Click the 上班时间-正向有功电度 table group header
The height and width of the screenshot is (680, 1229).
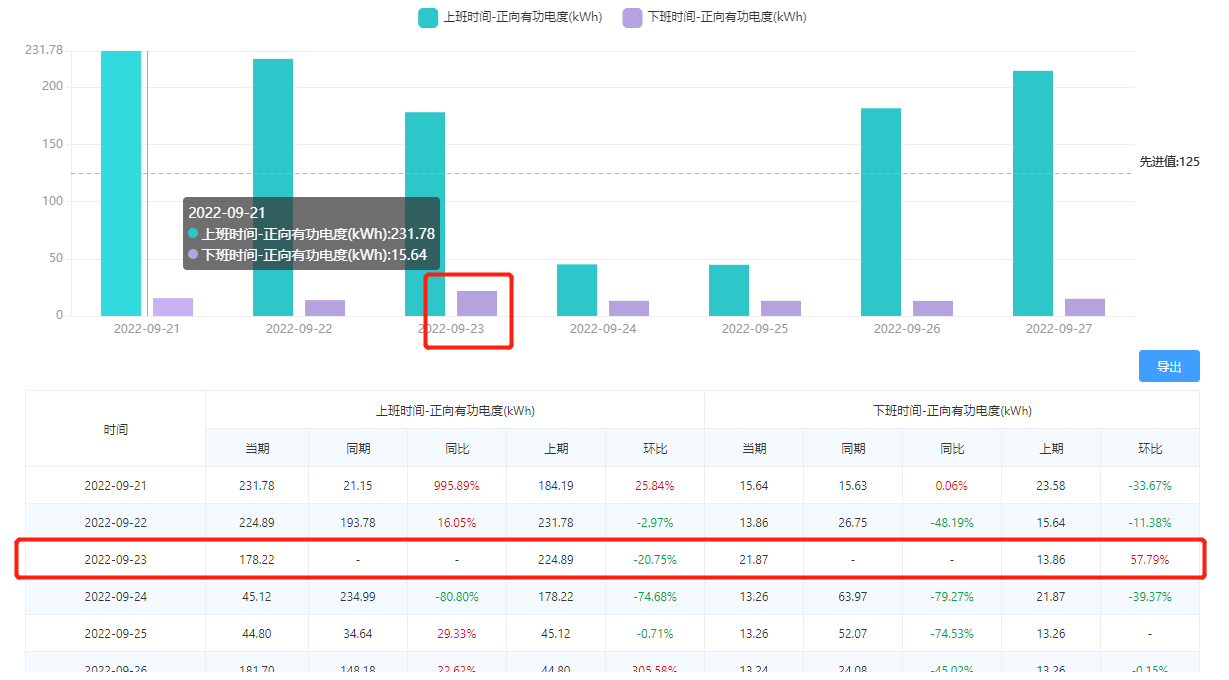(x=454, y=410)
